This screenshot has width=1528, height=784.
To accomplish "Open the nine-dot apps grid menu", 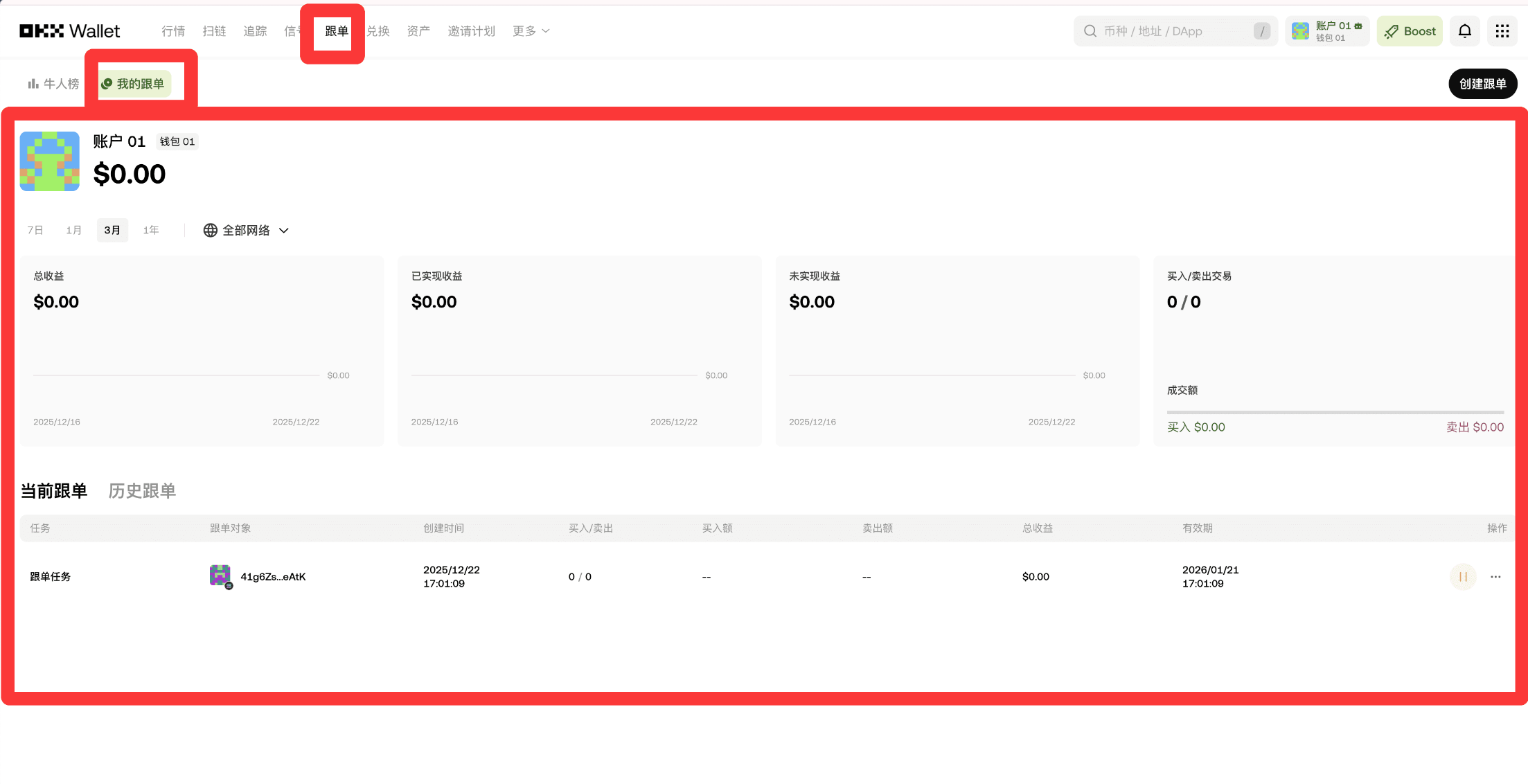I will coord(1502,31).
